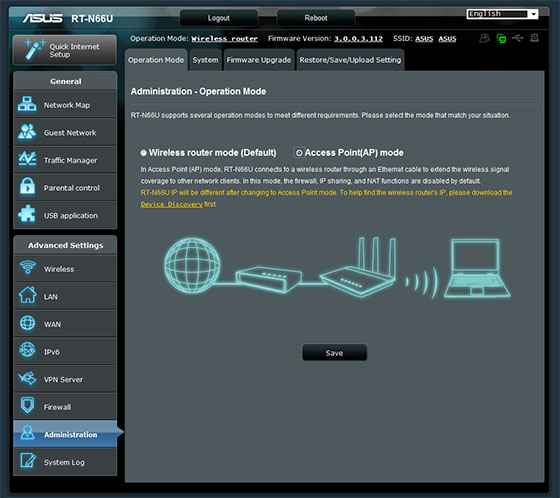Image resolution: width=560 pixels, height=498 pixels.
Task: Select Access Point(AP) mode radio button
Action: point(299,153)
